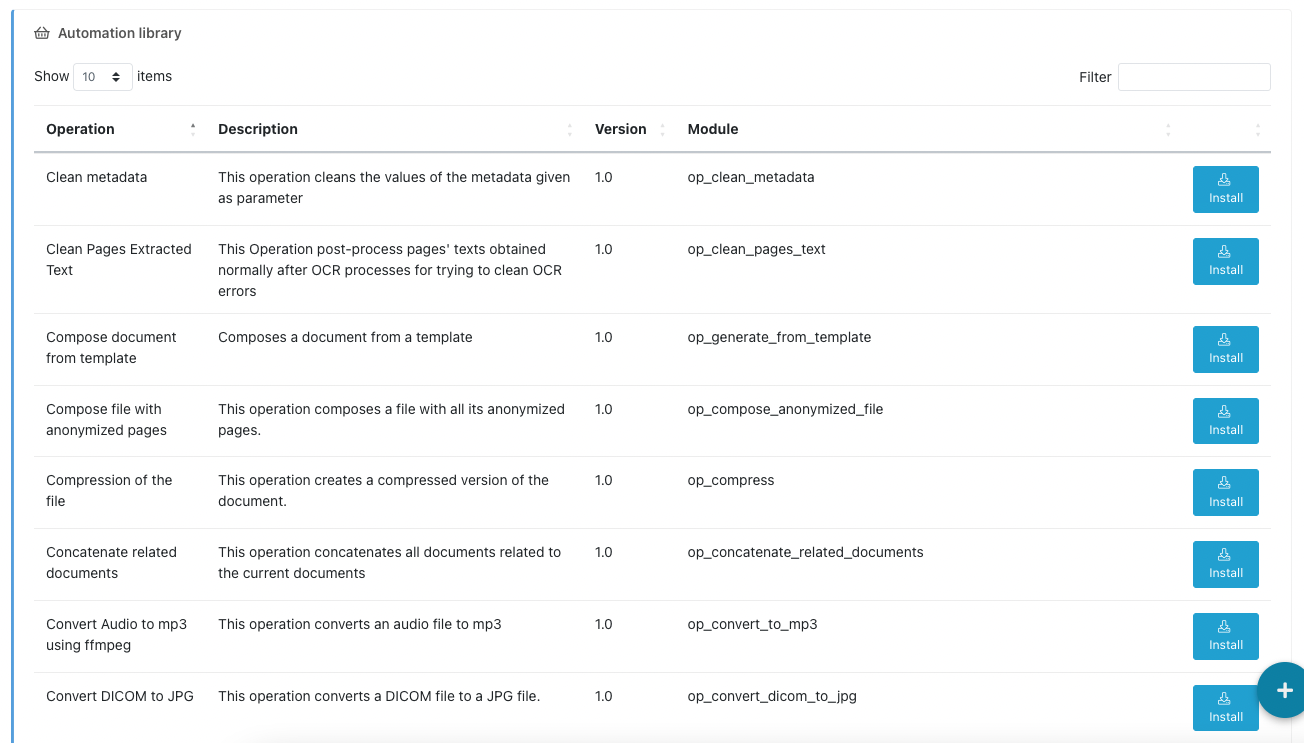1304x743 pixels.
Task: Click inside the Filter input field
Action: click(1194, 77)
